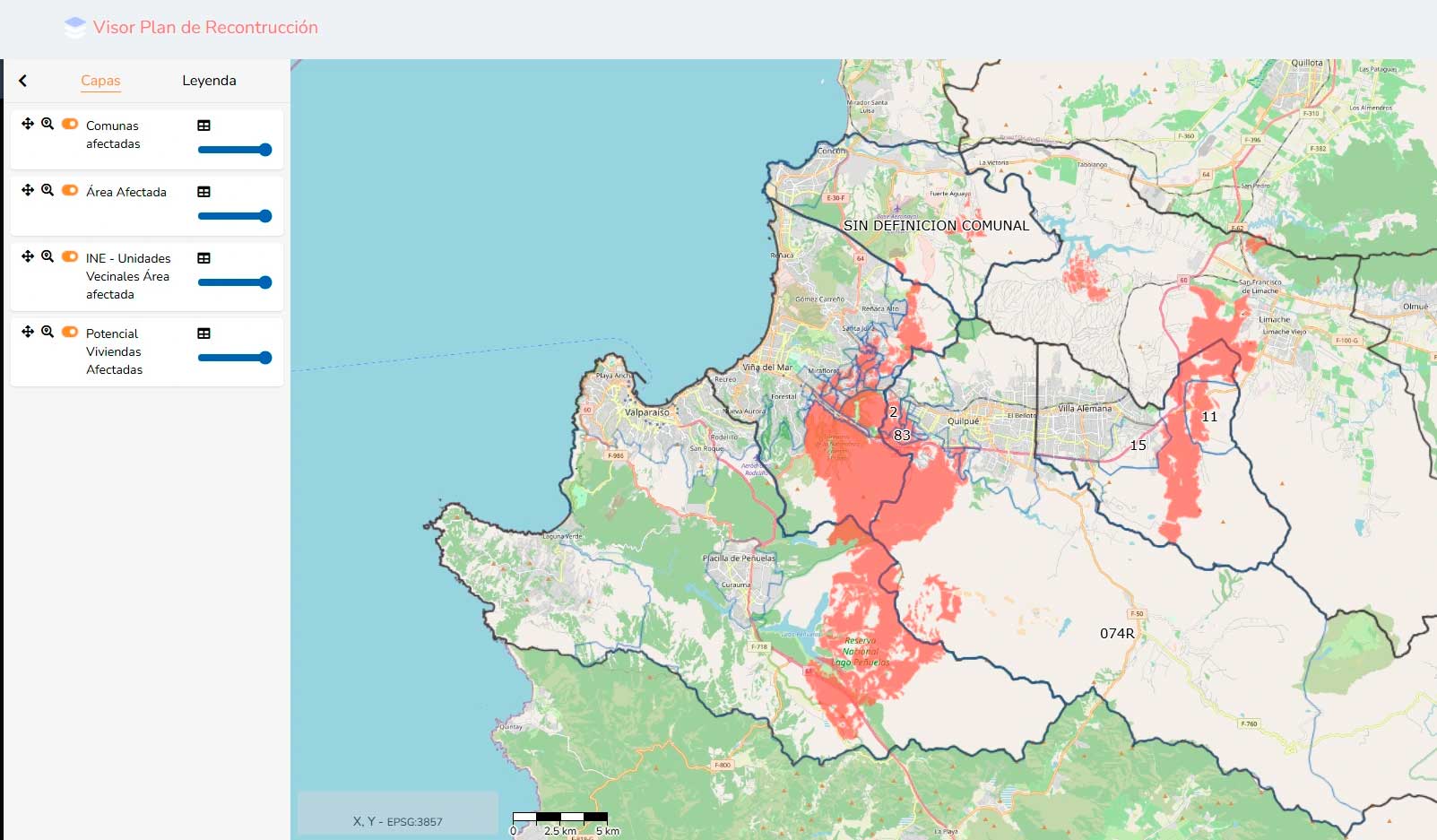Zoom to the Comunas afectadas layer
Image resolution: width=1437 pixels, height=840 pixels.
[x=48, y=124]
